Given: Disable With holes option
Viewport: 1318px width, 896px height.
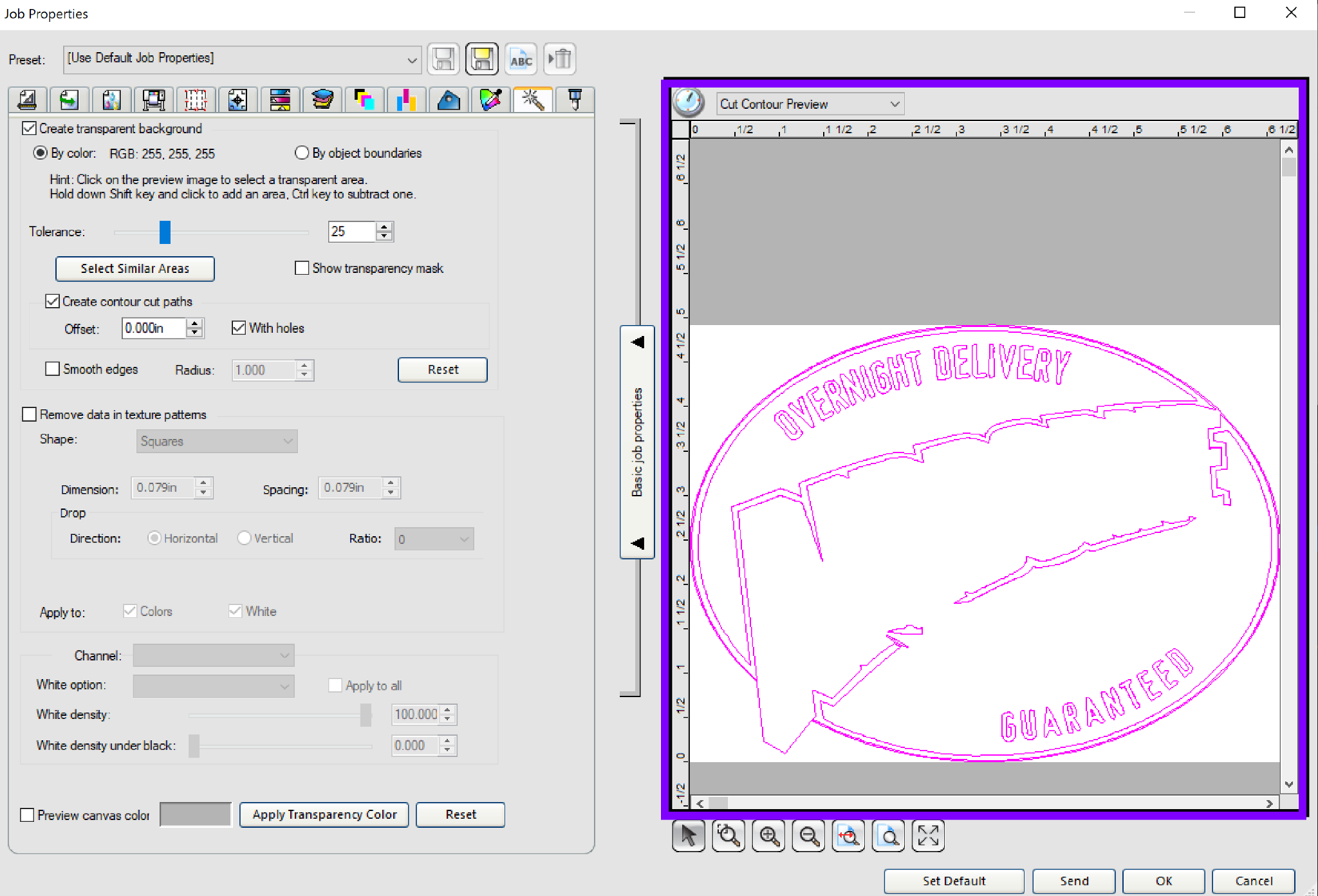Looking at the screenshot, I should [x=238, y=328].
